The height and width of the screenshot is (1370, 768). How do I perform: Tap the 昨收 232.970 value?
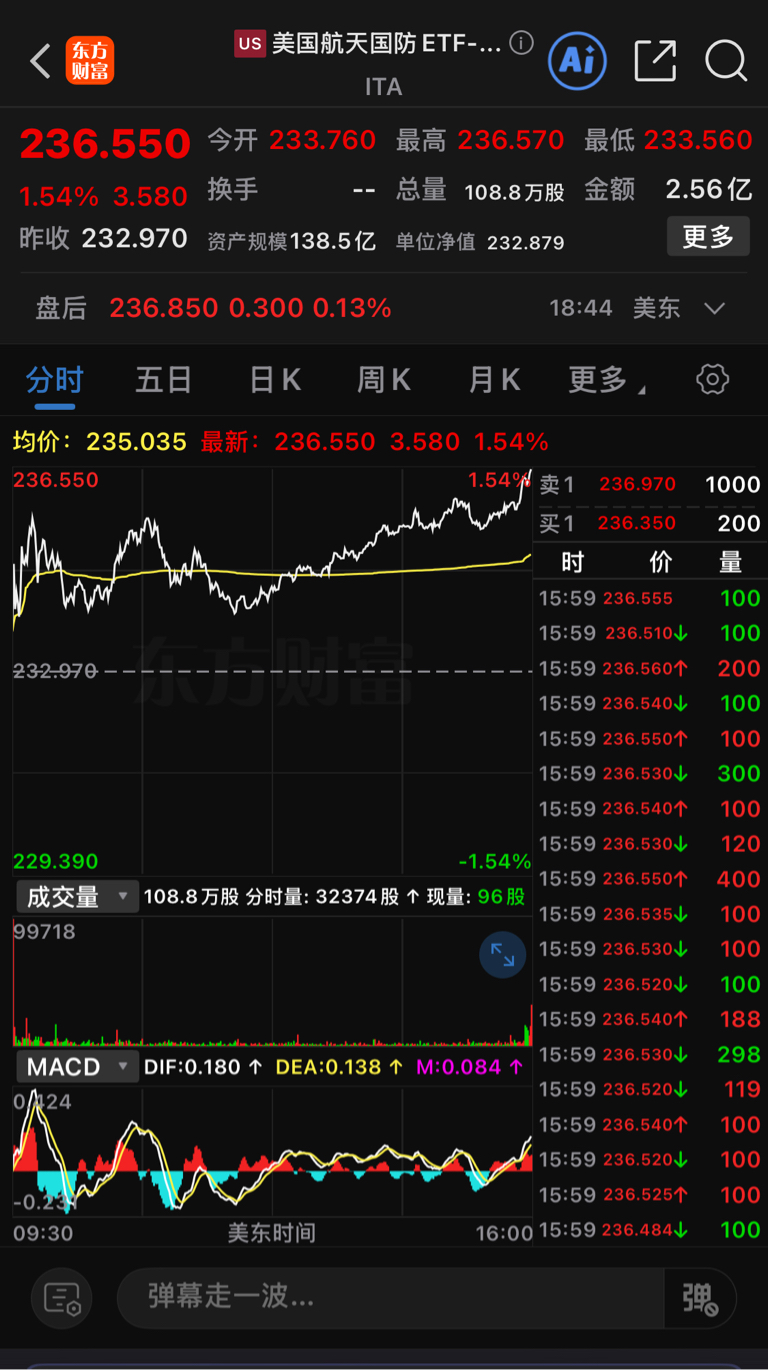point(134,238)
